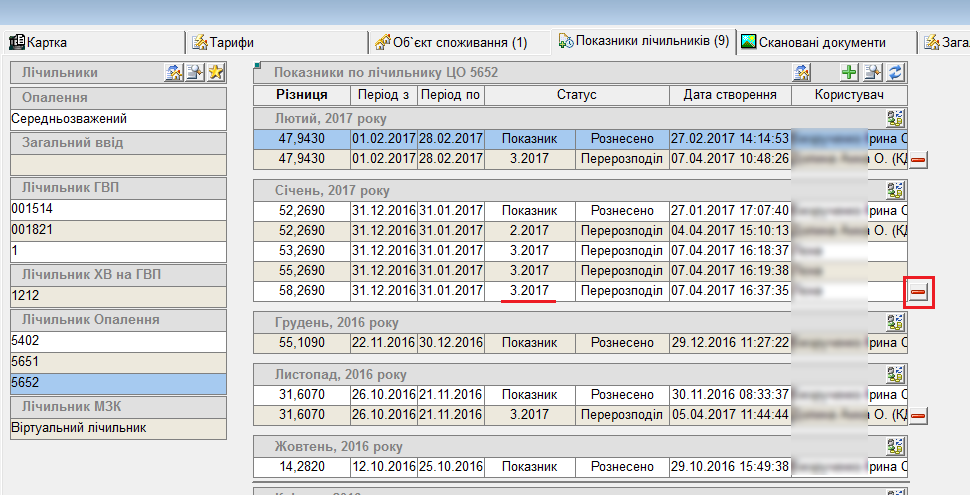Click the Статус column header
970x495 pixels.
click(576, 94)
